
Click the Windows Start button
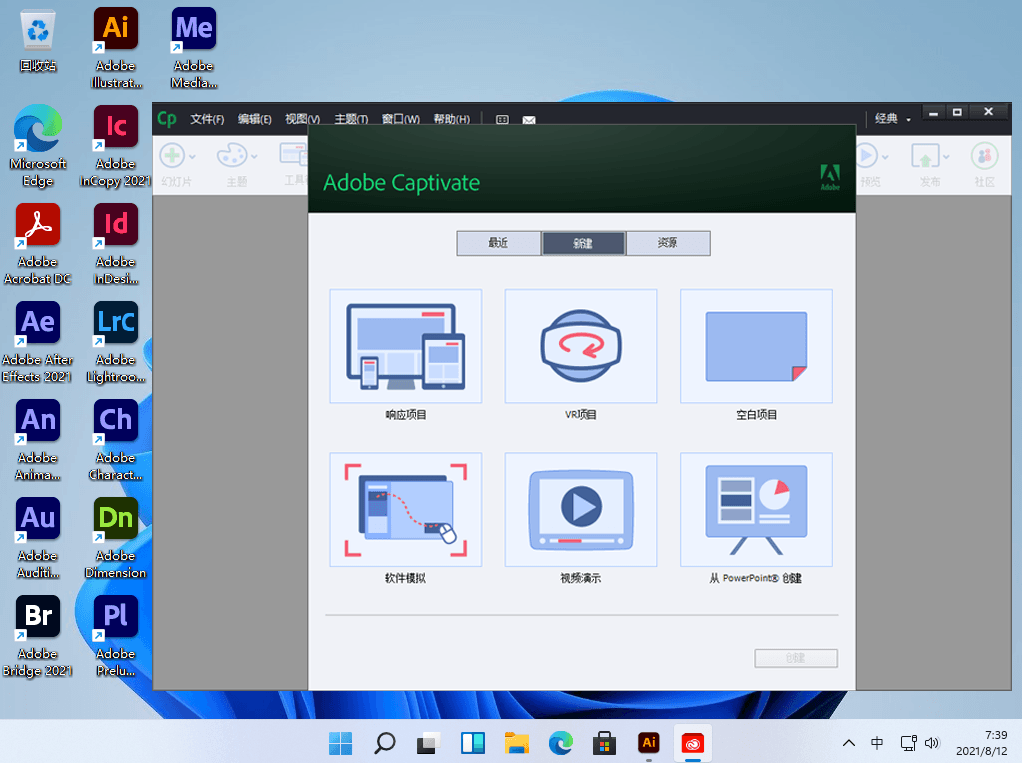tap(340, 743)
